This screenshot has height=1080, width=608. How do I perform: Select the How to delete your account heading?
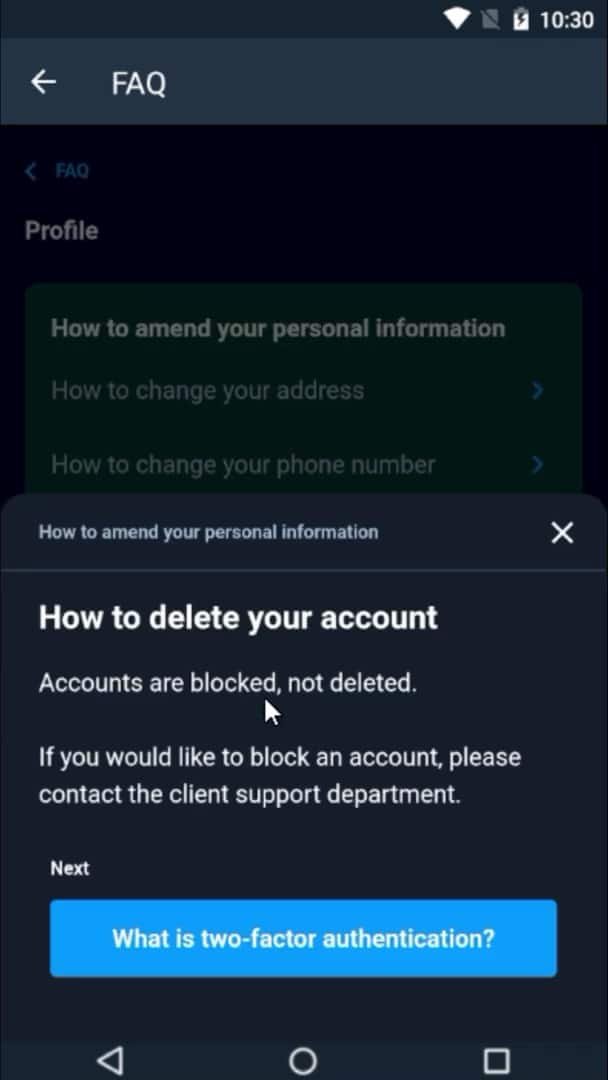[x=238, y=617]
